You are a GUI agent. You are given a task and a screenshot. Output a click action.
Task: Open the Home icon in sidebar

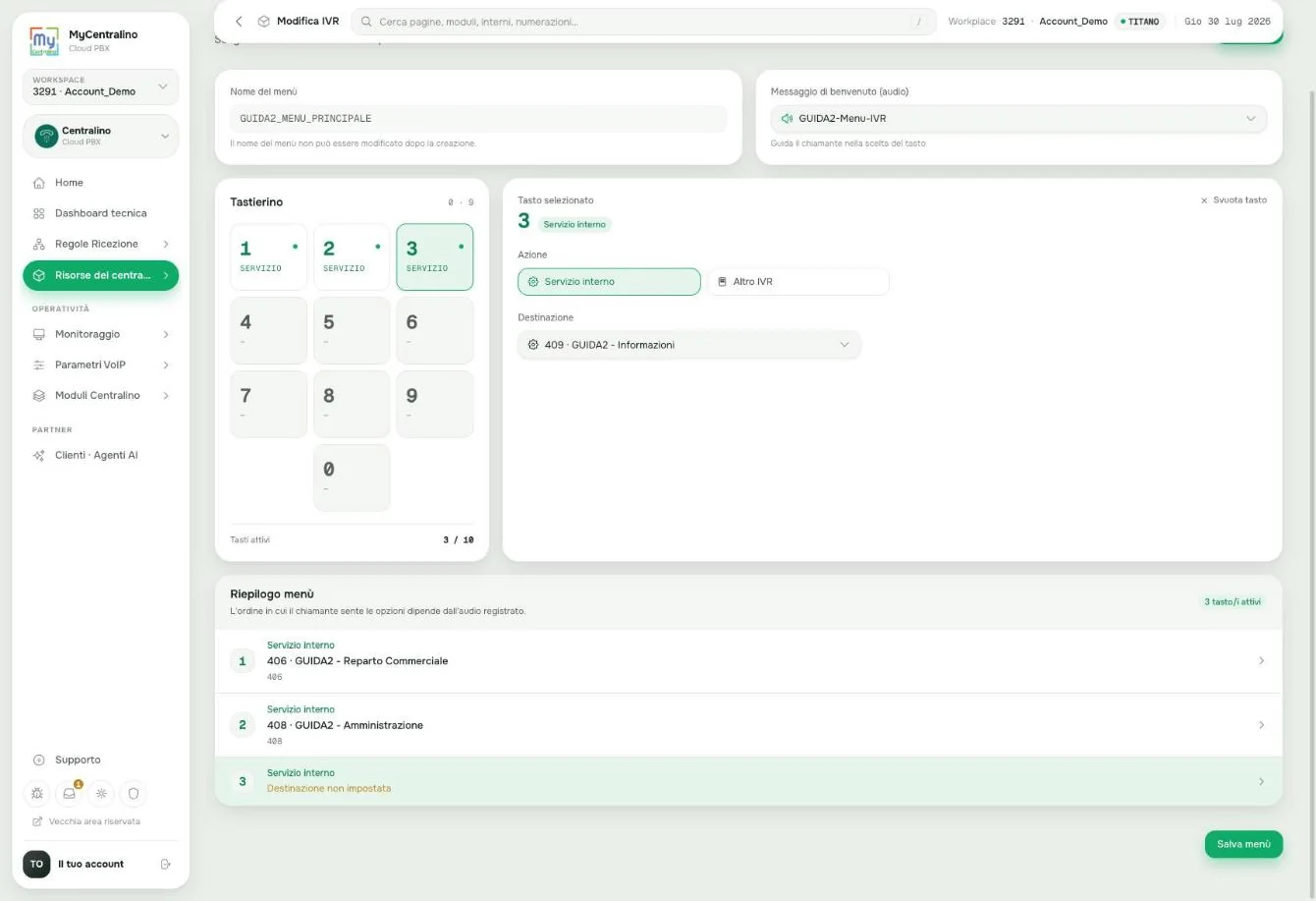(x=39, y=183)
